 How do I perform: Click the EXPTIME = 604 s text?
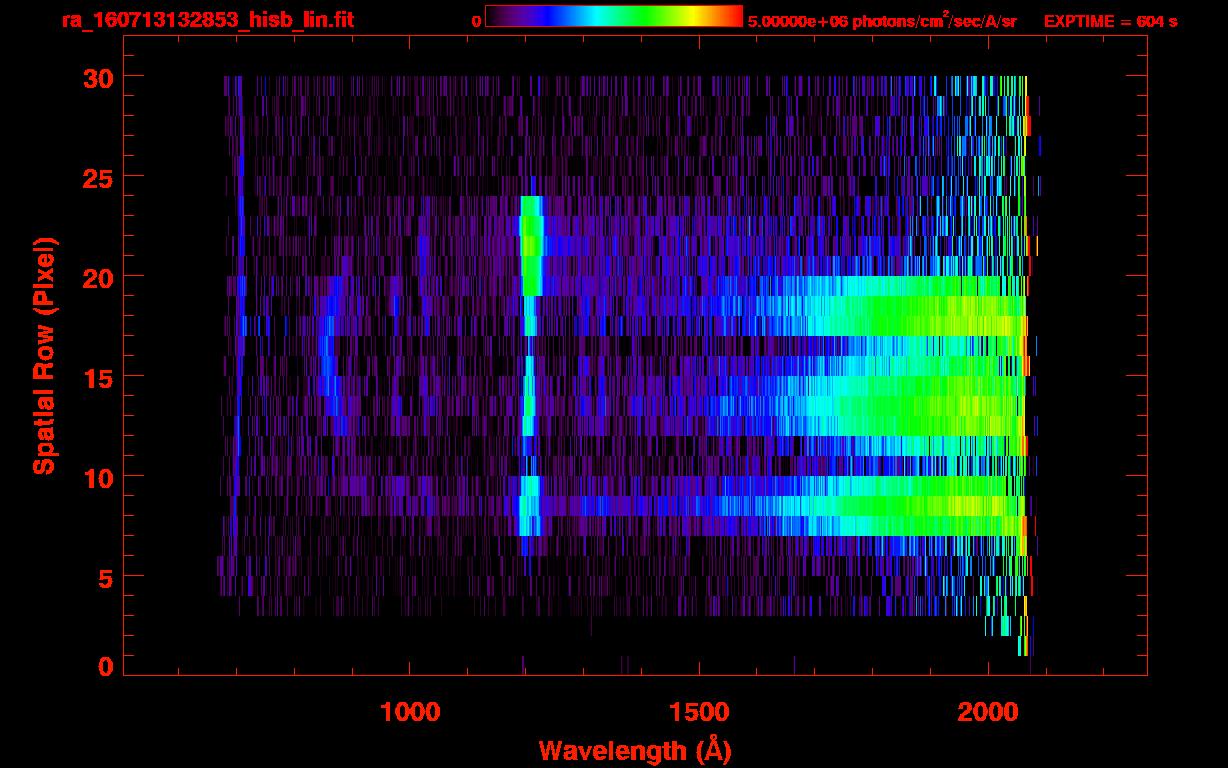point(1110,21)
